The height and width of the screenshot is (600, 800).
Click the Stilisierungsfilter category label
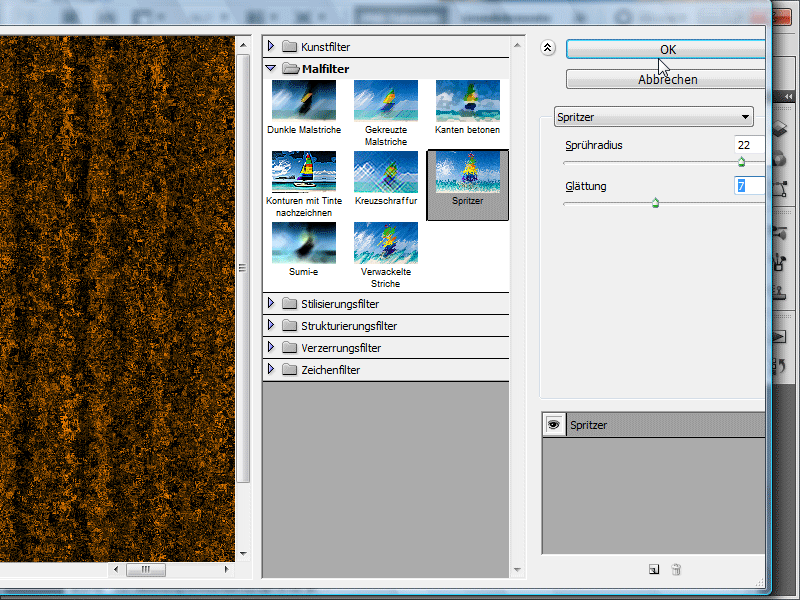point(340,304)
